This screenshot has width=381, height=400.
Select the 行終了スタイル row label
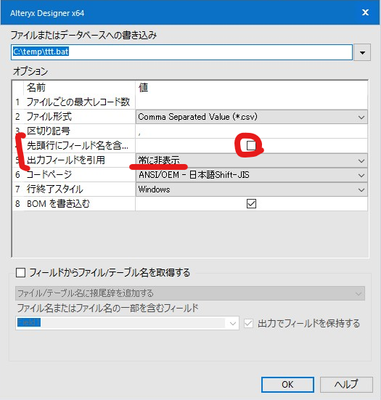click(x=55, y=189)
